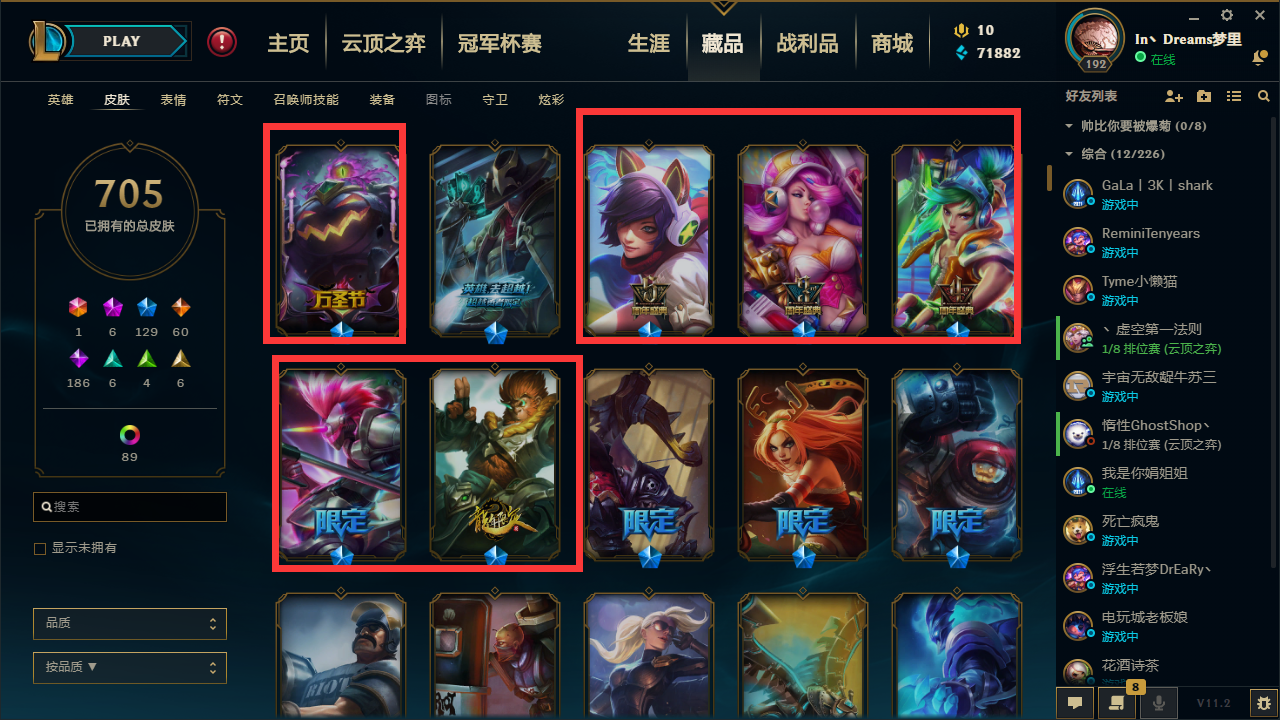The height and width of the screenshot is (720, 1280).
Task: Open the chat bubble icon at bottom
Action: (x=1075, y=703)
